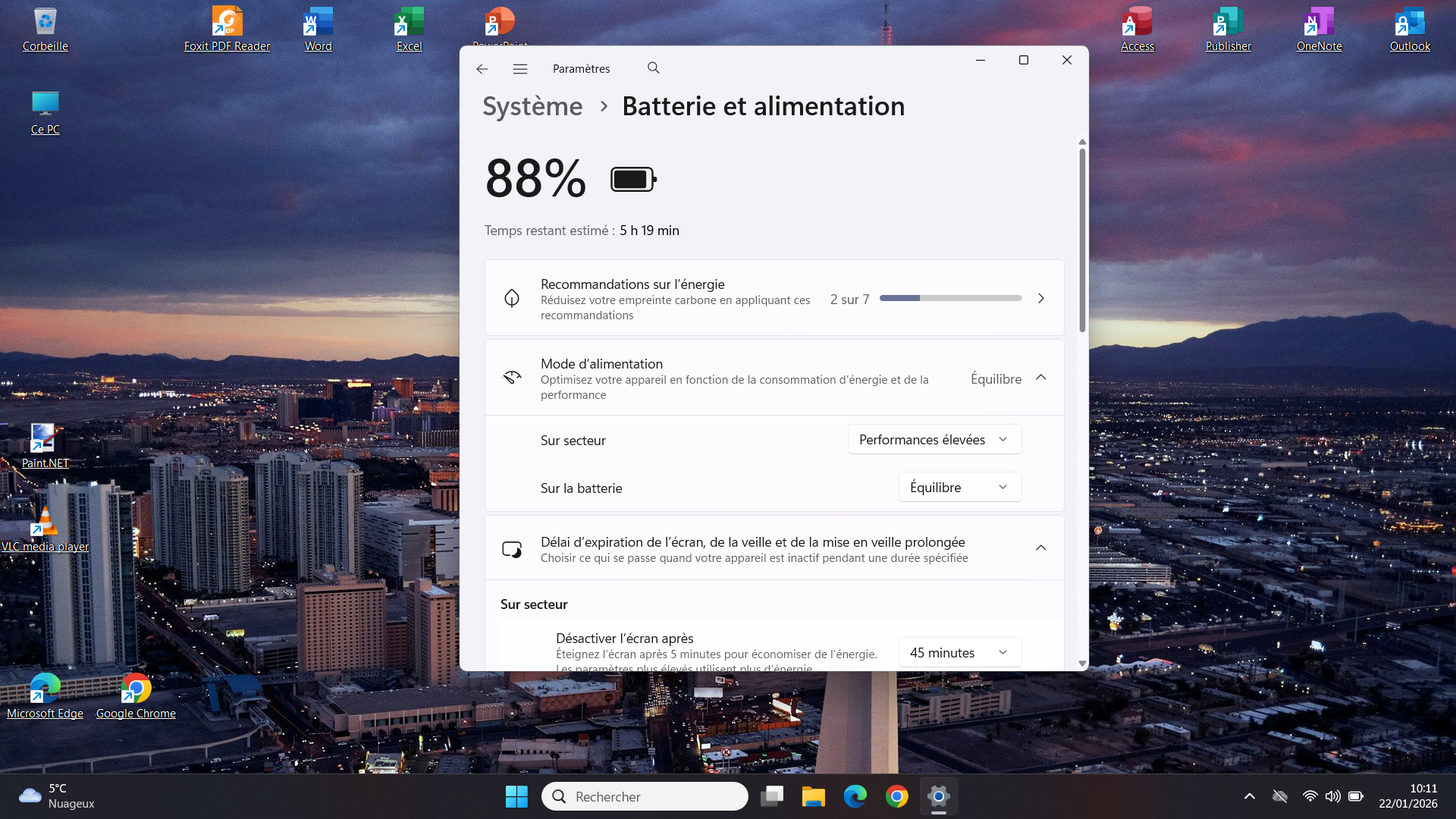Open Corbeille recycle bin on desktop
This screenshot has height=819, width=1456.
point(45,30)
